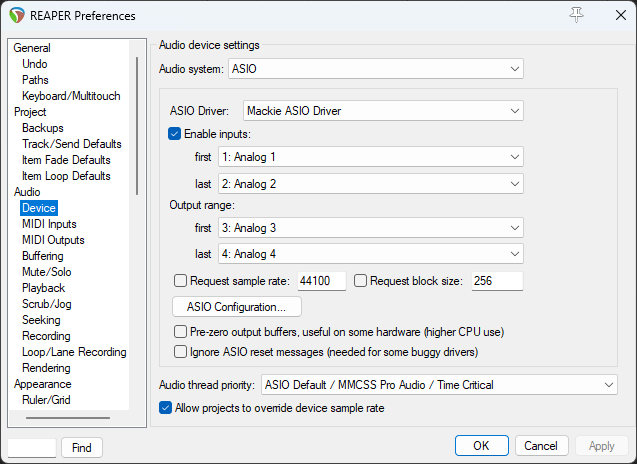Open the Backups preferences page
637x464 pixels.
coord(43,128)
